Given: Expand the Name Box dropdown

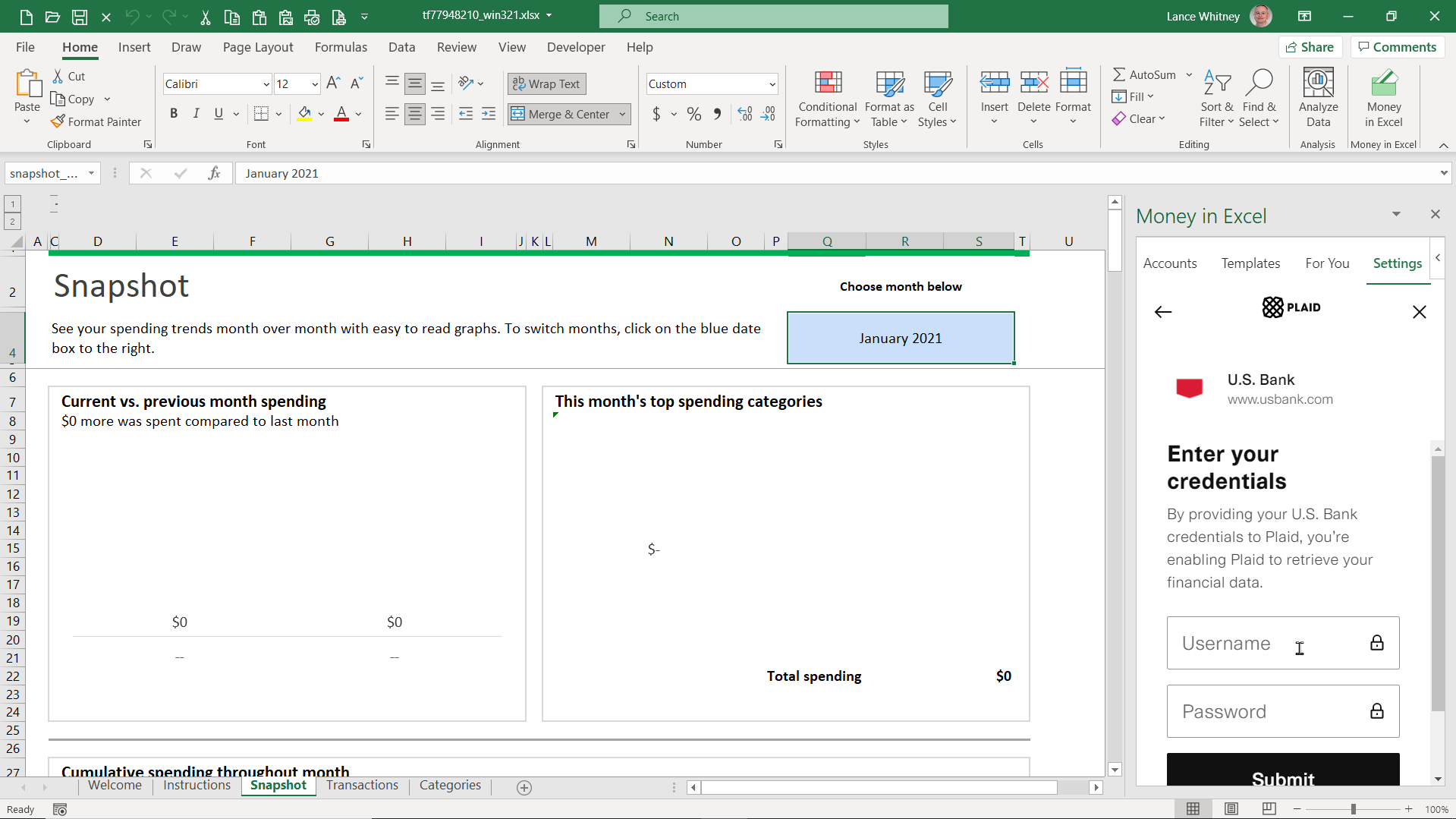Looking at the screenshot, I should click(x=91, y=173).
